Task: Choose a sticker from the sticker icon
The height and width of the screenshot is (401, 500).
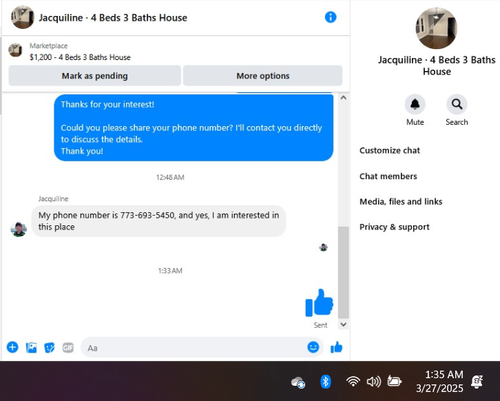Action: click(49, 348)
